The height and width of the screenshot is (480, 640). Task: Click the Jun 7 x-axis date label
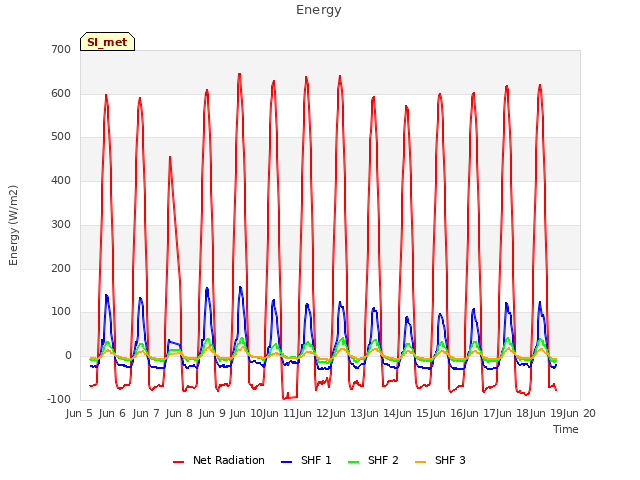(x=146, y=414)
